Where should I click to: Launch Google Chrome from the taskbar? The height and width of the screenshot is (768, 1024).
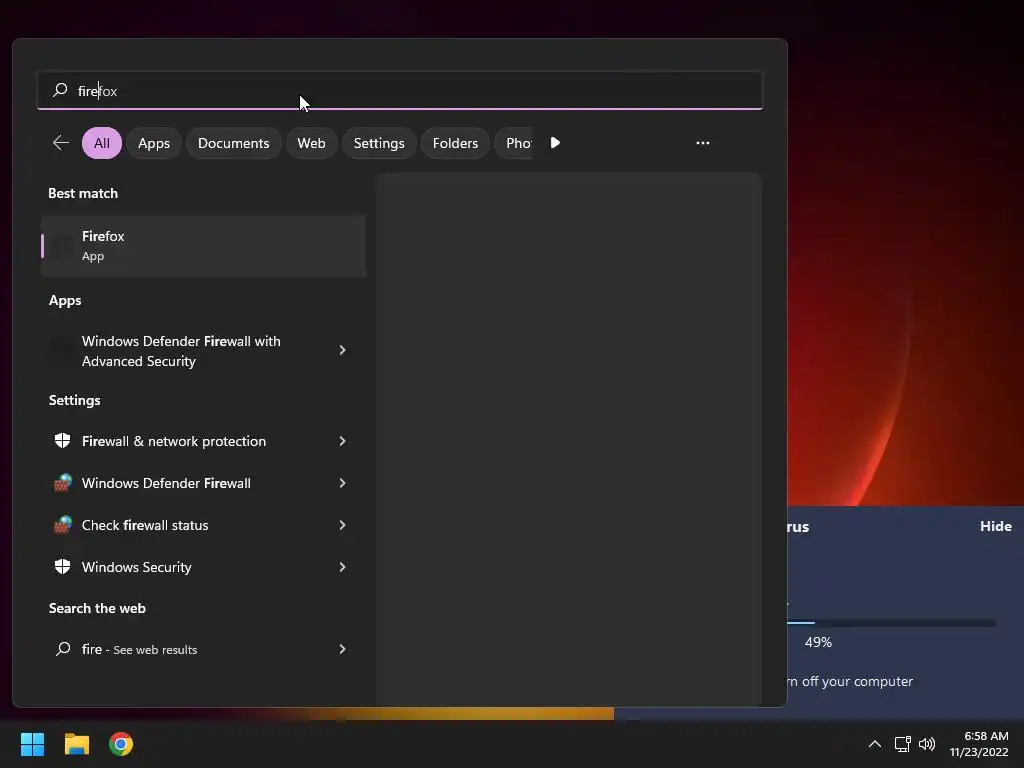121,744
